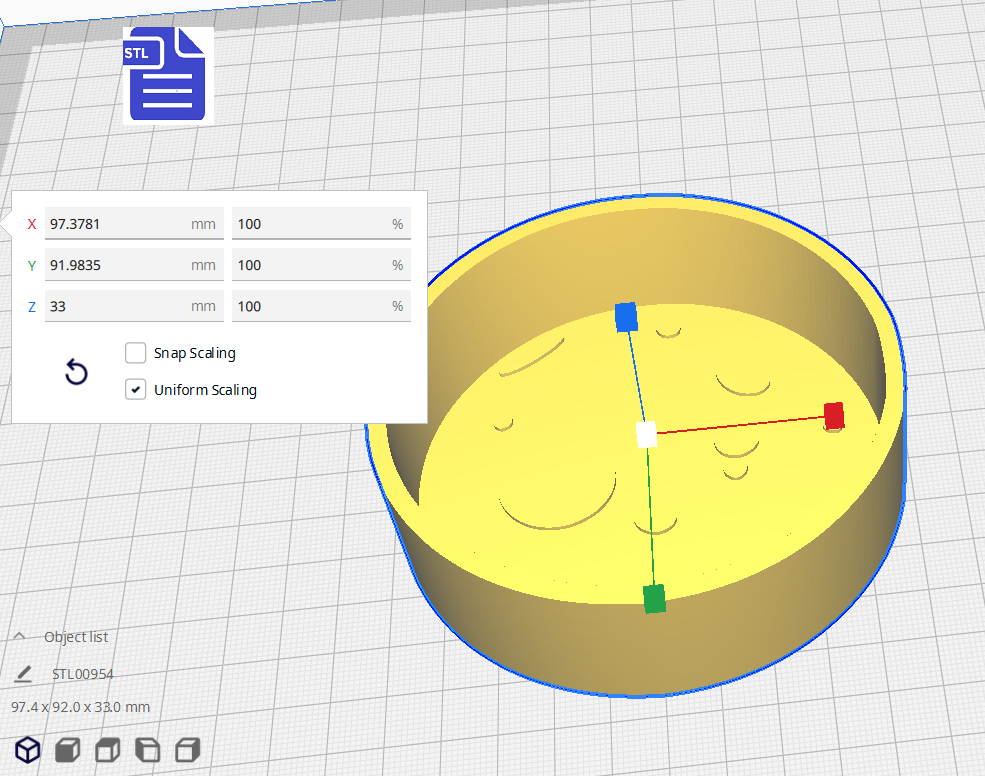Disable the Uniform Scaling checkbox
Screen dimensions: 985x776
pyautogui.click(x=137, y=390)
